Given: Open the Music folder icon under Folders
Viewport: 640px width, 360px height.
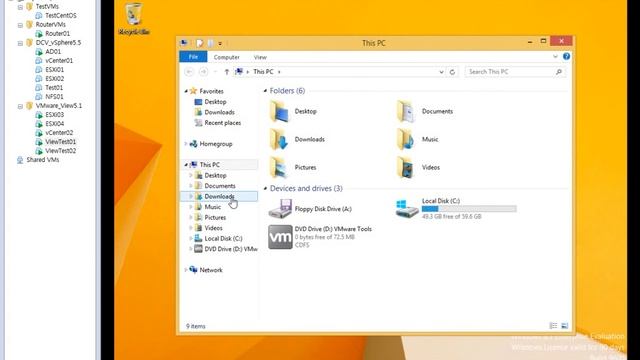Looking at the screenshot, I should pos(406,139).
